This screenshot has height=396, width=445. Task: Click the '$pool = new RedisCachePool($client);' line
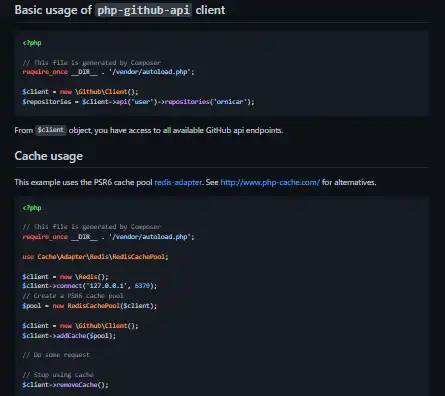(89, 306)
